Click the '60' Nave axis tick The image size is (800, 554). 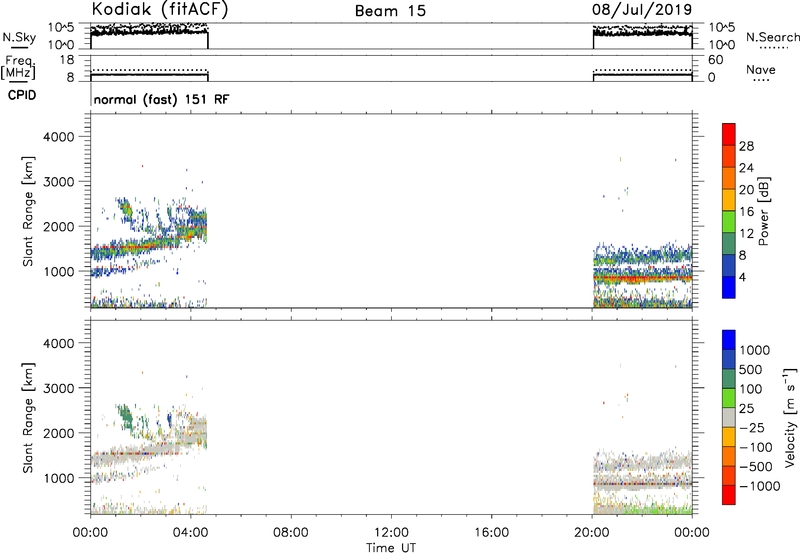point(715,60)
